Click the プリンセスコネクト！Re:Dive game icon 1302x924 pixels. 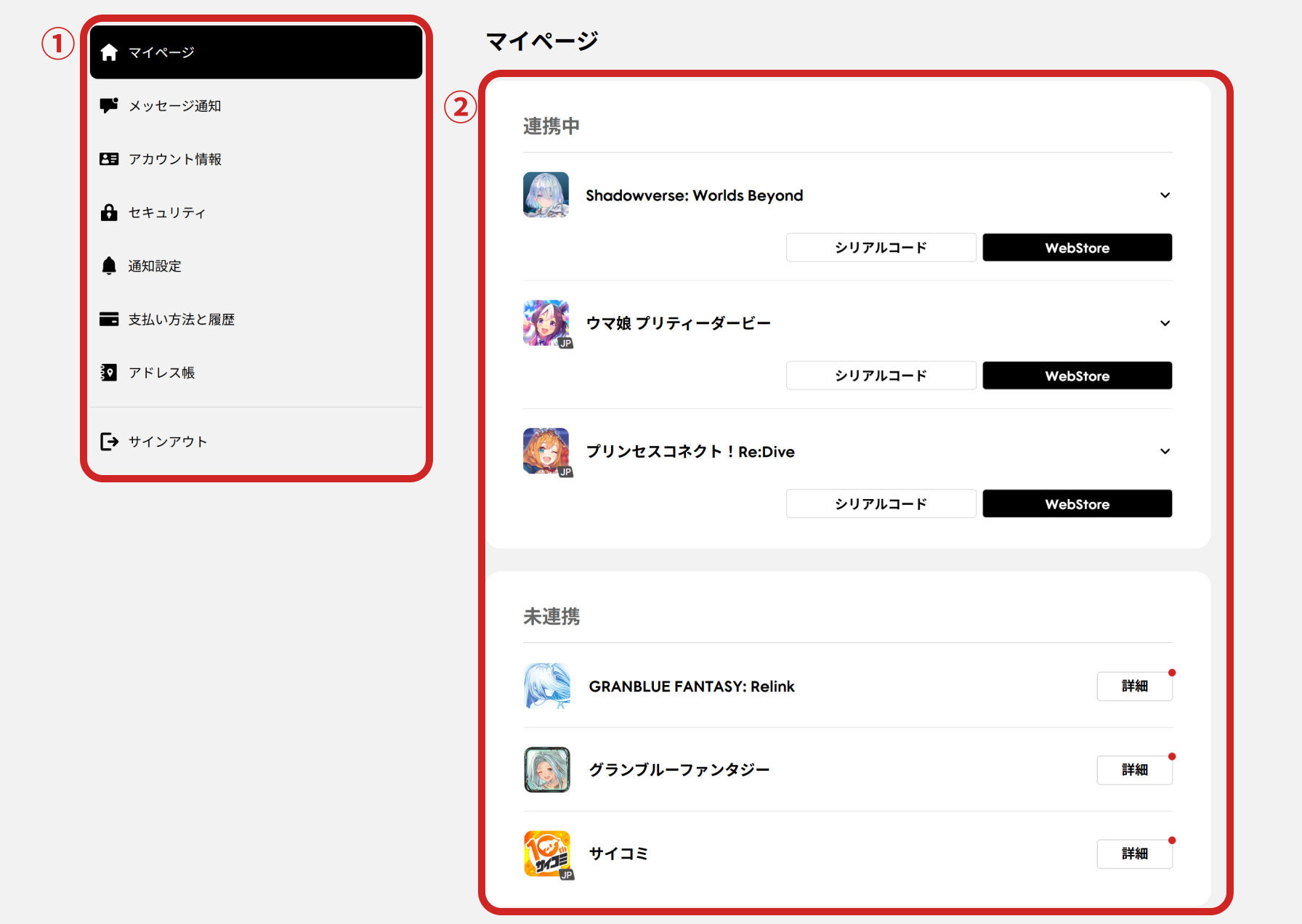[x=546, y=451]
